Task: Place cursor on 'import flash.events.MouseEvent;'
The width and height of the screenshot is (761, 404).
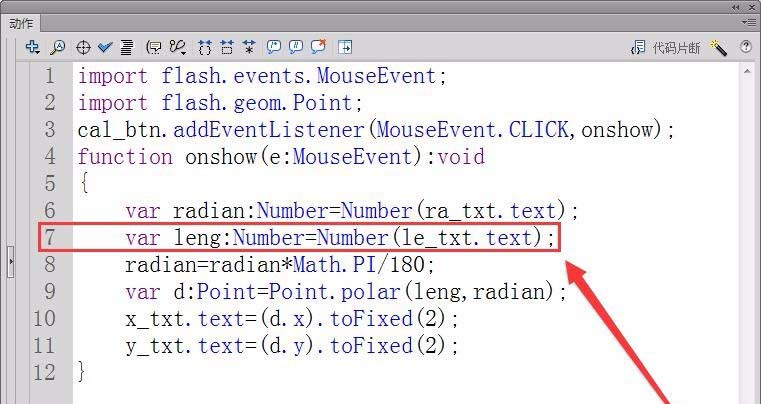Action: click(263, 76)
